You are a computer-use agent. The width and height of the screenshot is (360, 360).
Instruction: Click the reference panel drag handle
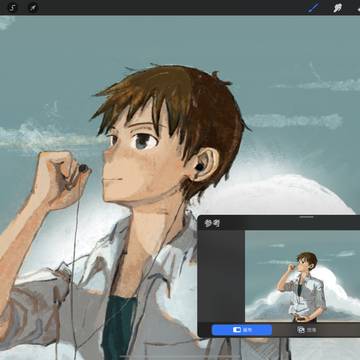coord(306,217)
